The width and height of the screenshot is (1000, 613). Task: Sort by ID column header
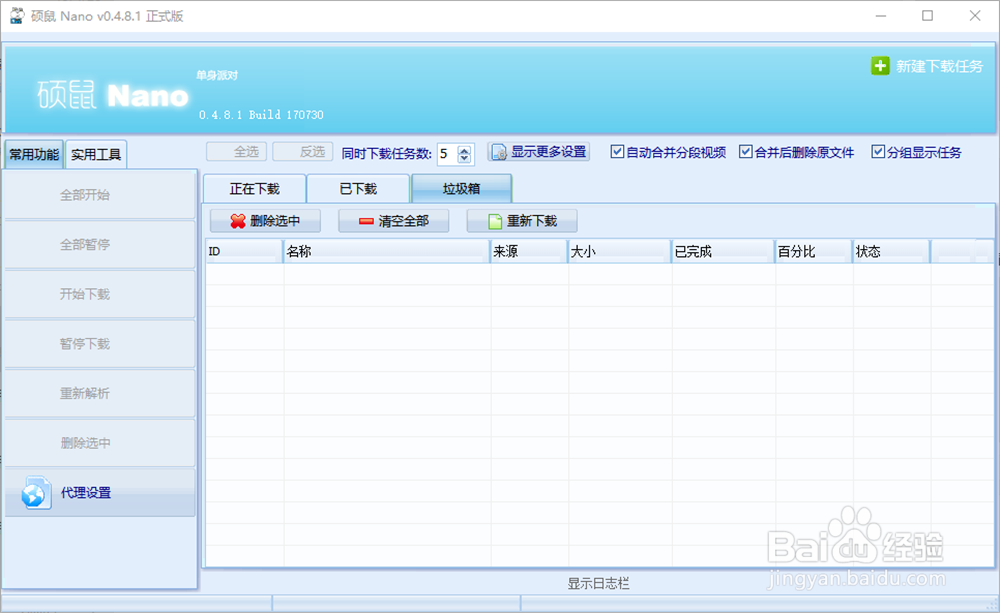point(244,251)
